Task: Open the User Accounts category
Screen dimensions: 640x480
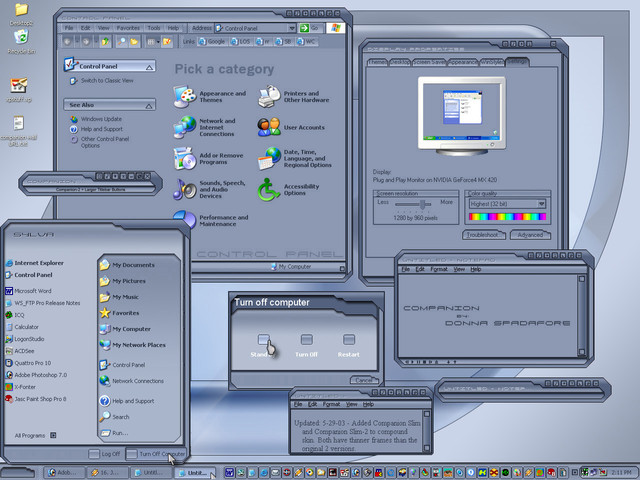Action: pyautogui.click(x=291, y=127)
